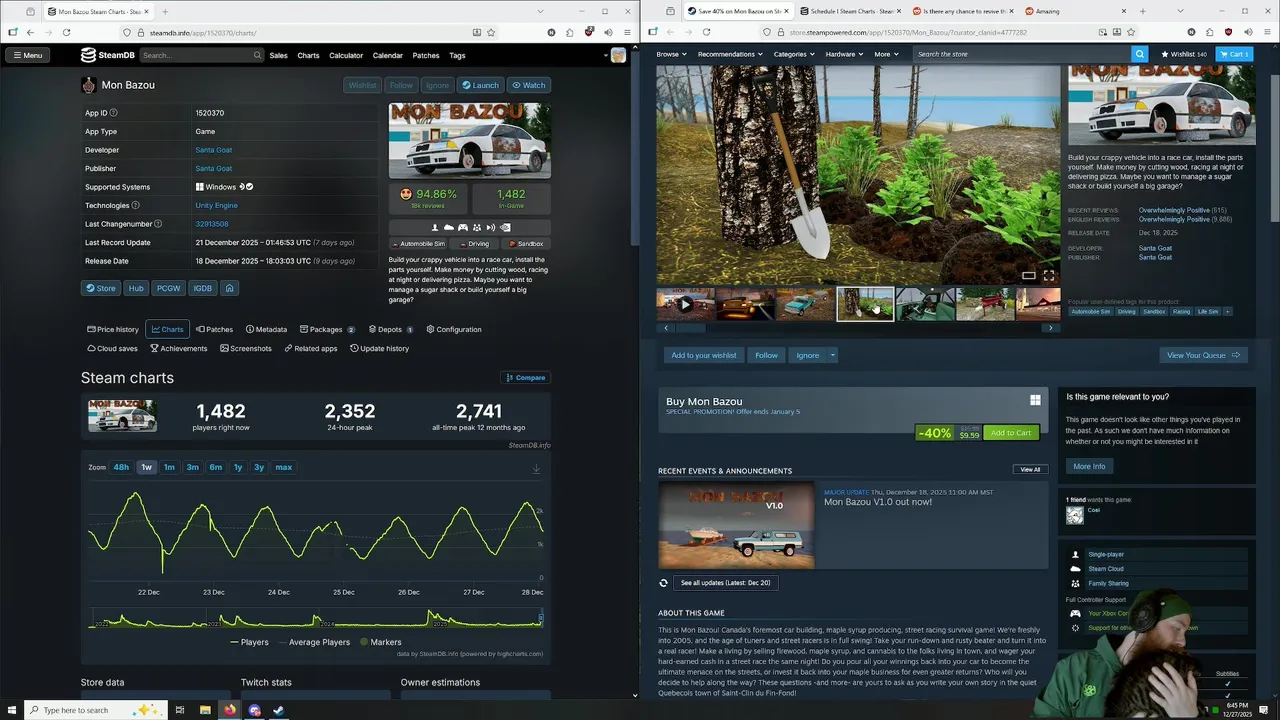Open the SteamDB browser's hamburger menu
The width and height of the screenshot is (1280, 720).
pyautogui.click(x=625, y=32)
